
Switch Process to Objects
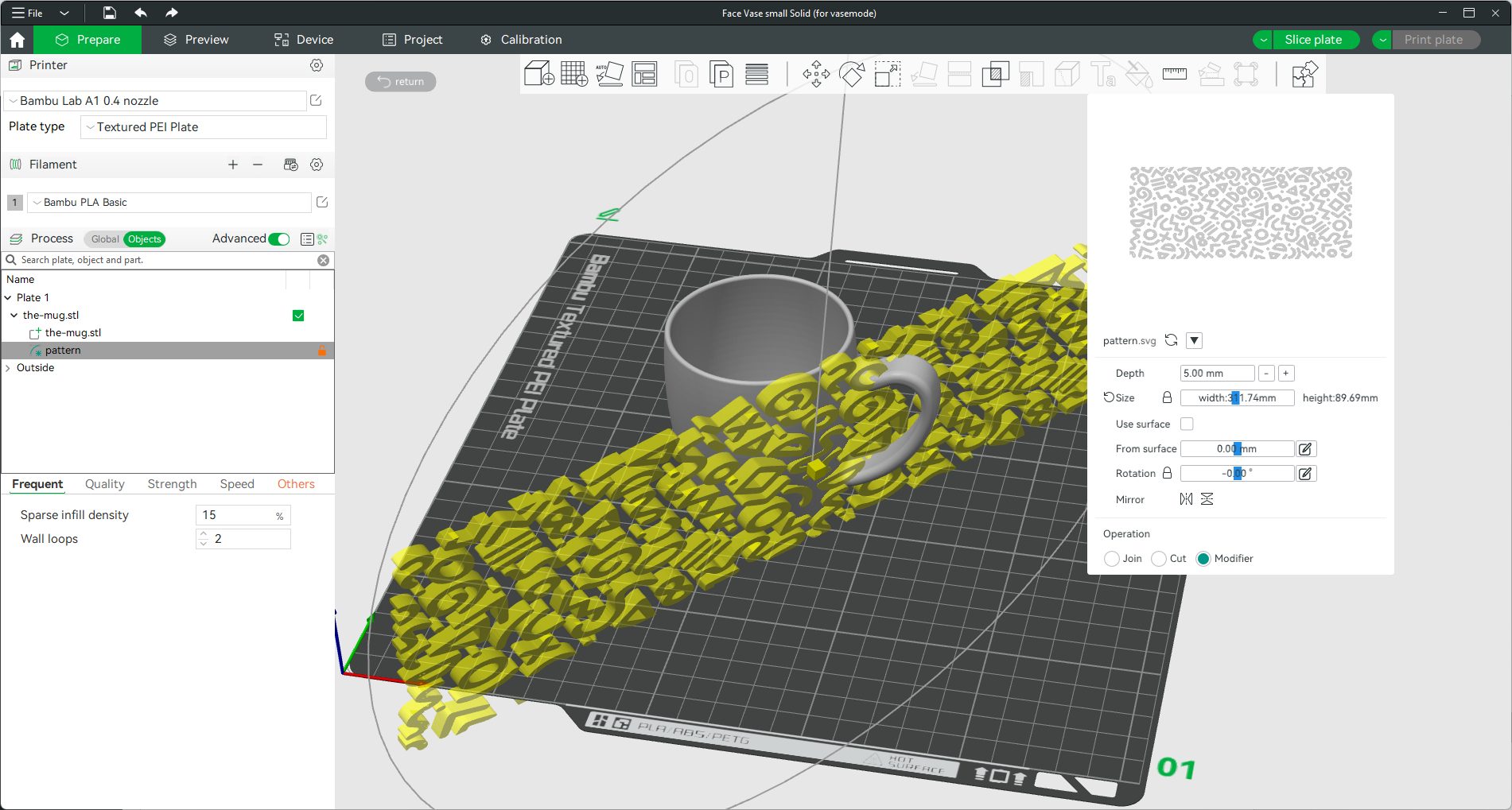(x=144, y=239)
